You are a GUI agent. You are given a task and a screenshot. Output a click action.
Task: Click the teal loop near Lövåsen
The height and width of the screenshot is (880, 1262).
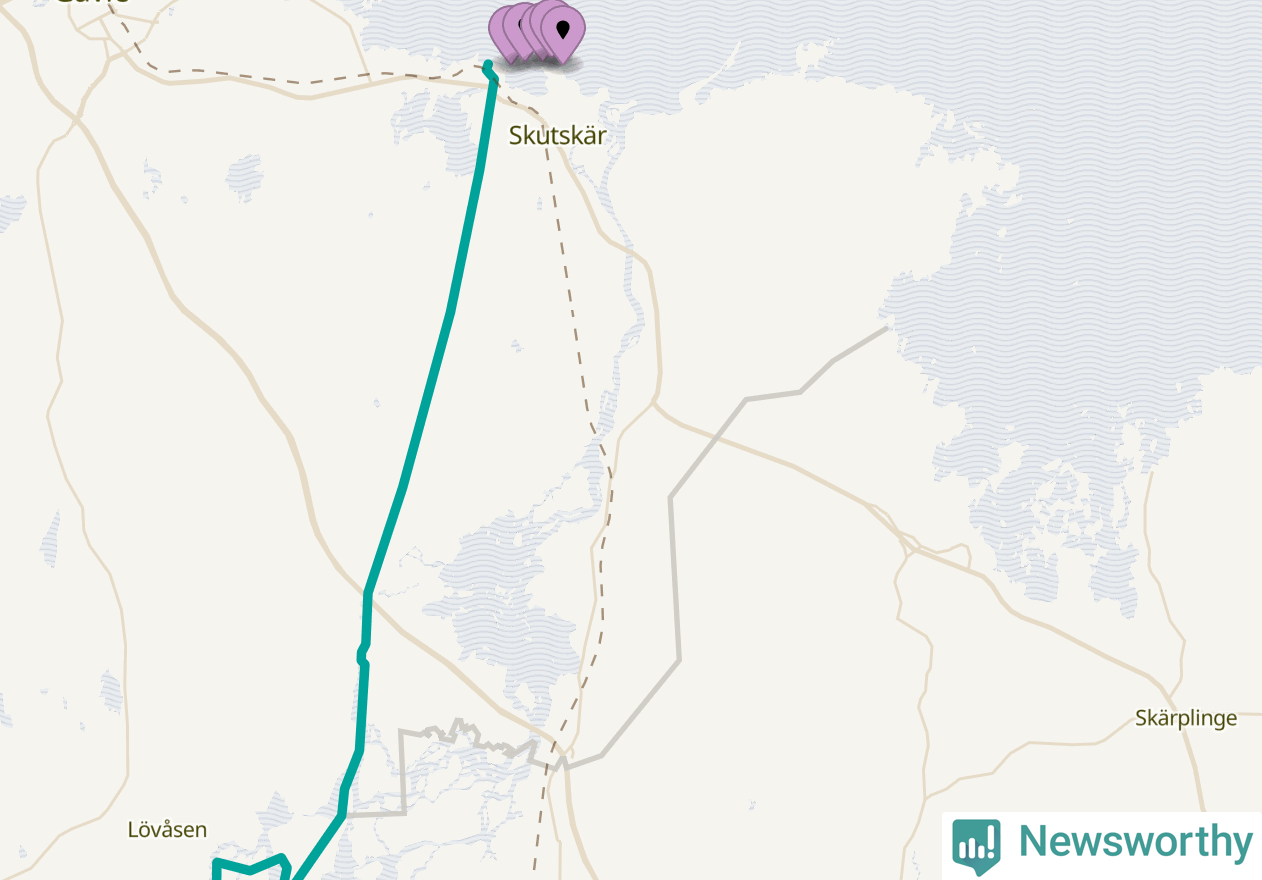click(x=252, y=868)
